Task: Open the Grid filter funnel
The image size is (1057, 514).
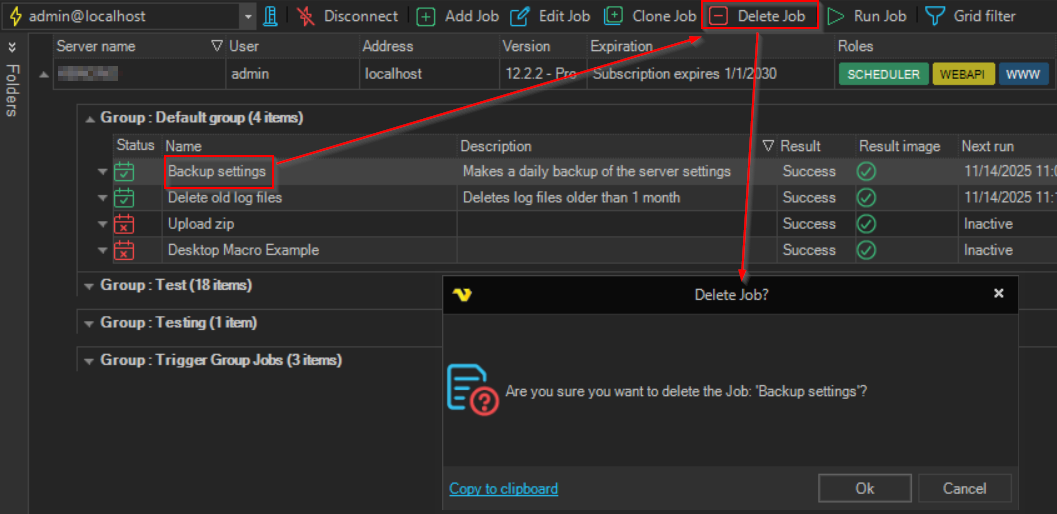Action: coord(934,16)
